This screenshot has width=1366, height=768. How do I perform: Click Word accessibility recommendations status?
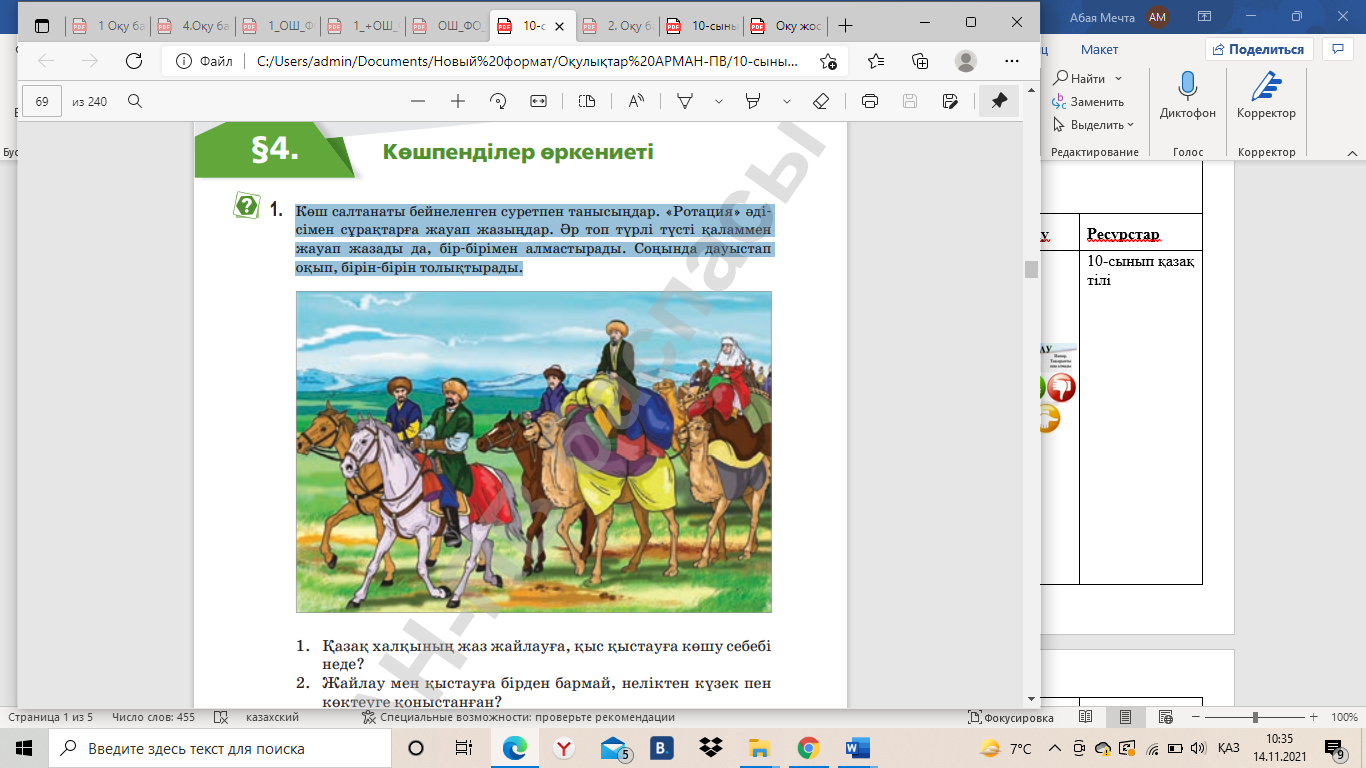518,718
